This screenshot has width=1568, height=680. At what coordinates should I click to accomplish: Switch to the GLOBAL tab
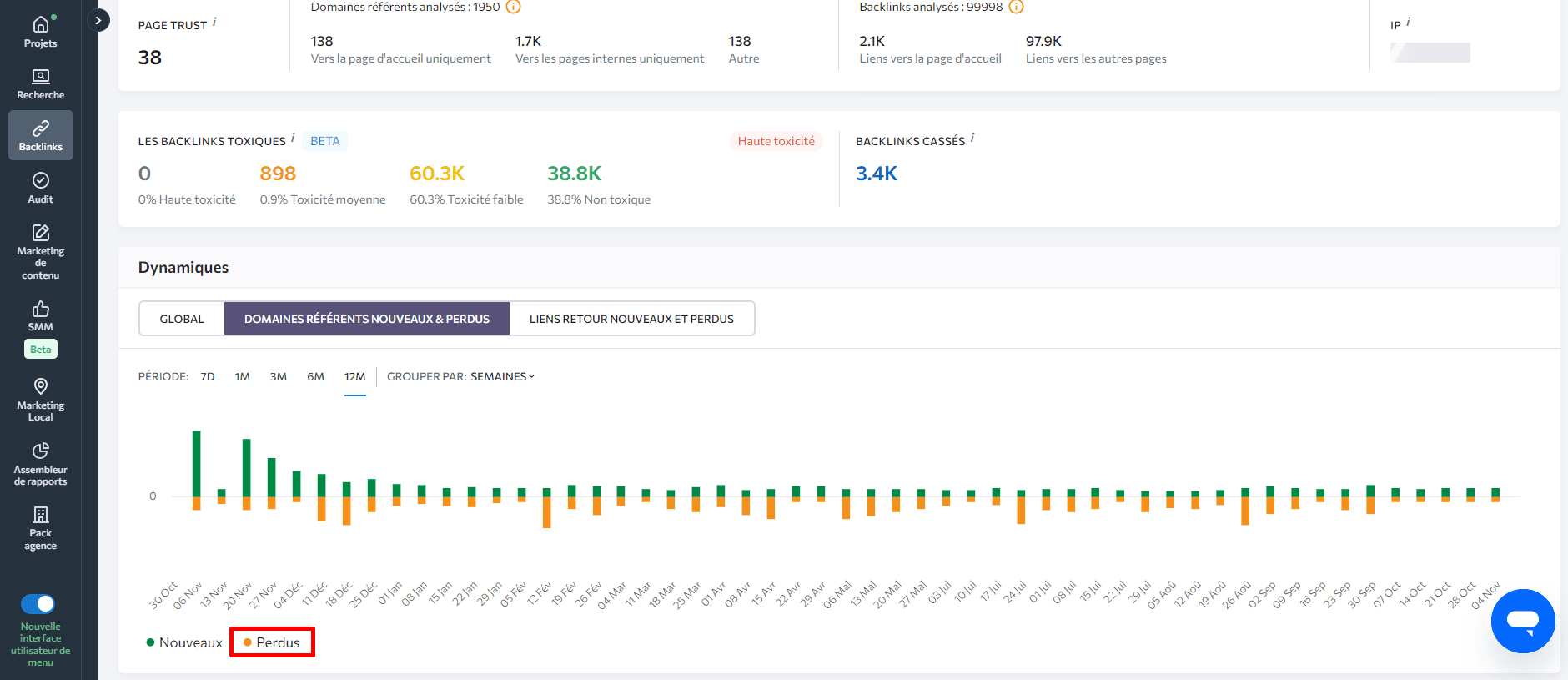click(182, 319)
